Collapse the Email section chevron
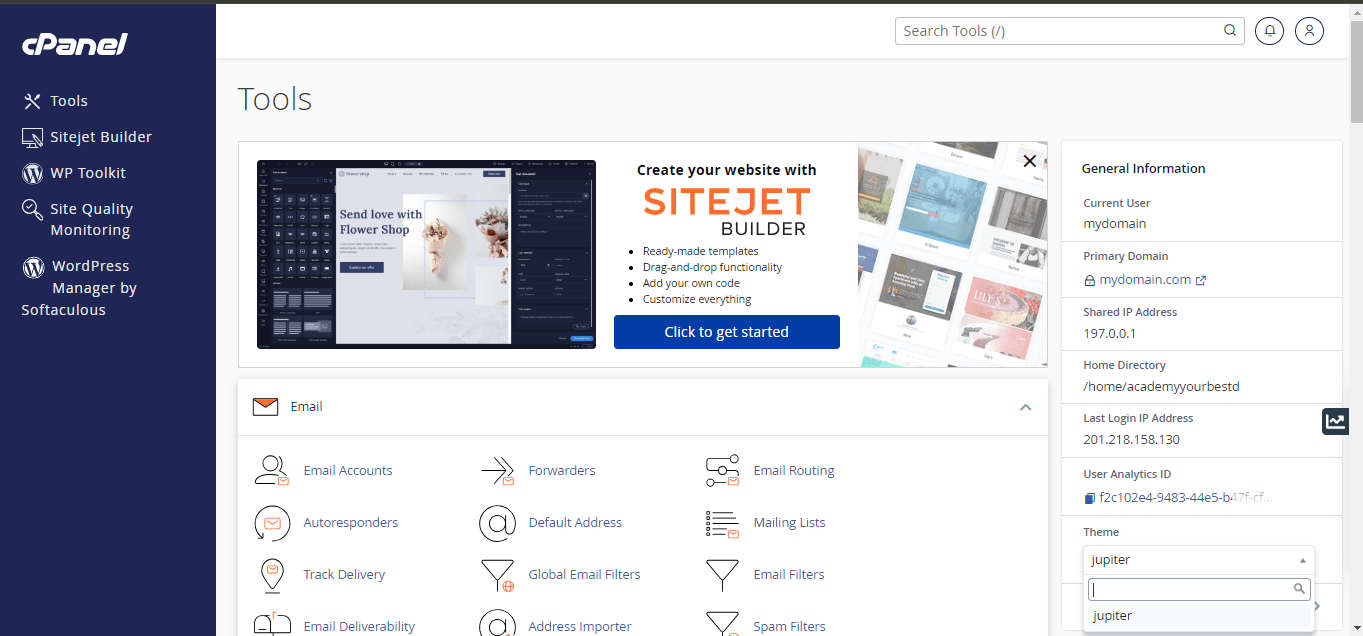 click(1025, 407)
